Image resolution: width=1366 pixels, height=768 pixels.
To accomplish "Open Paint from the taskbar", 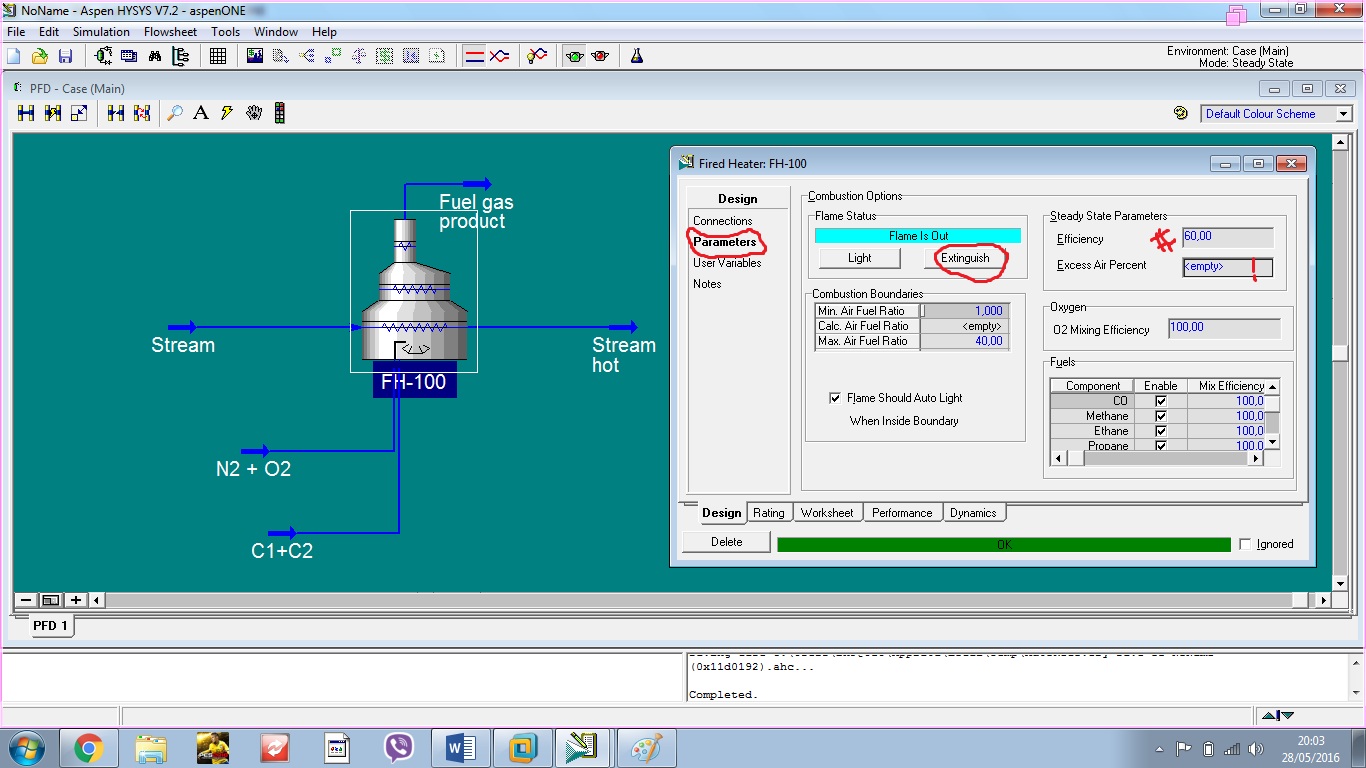I will (x=647, y=747).
